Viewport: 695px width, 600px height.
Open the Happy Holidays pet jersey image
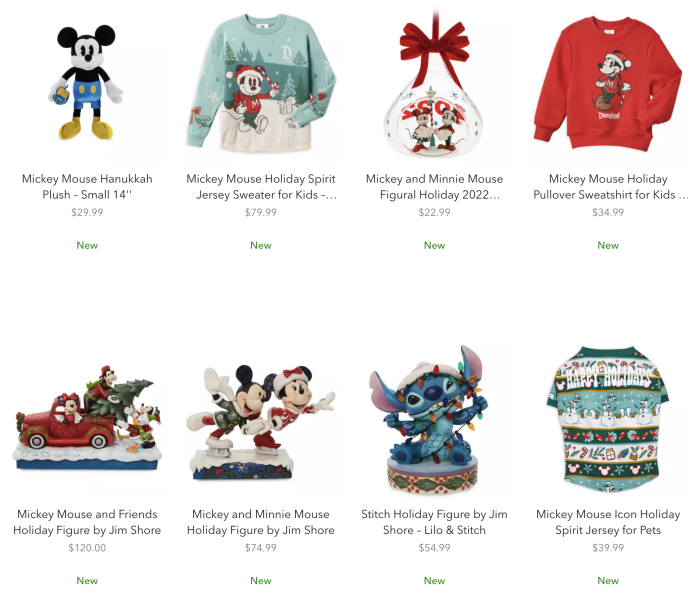click(x=608, y=419)
